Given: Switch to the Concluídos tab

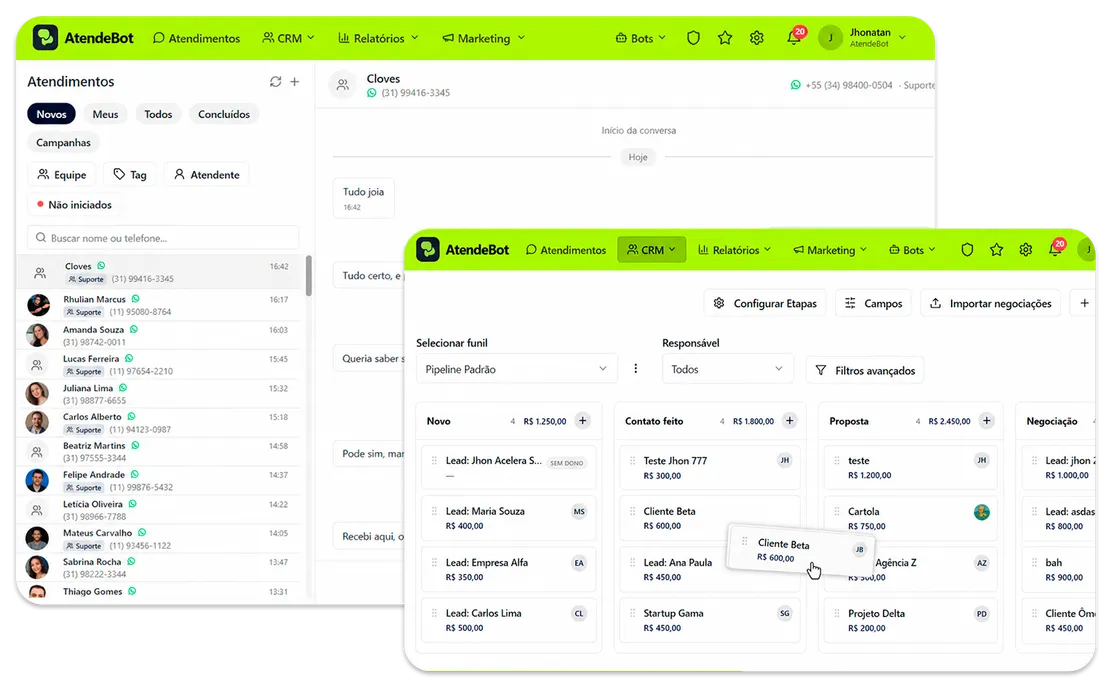Looking at the screenshot, I should click(x=224, y=114).
